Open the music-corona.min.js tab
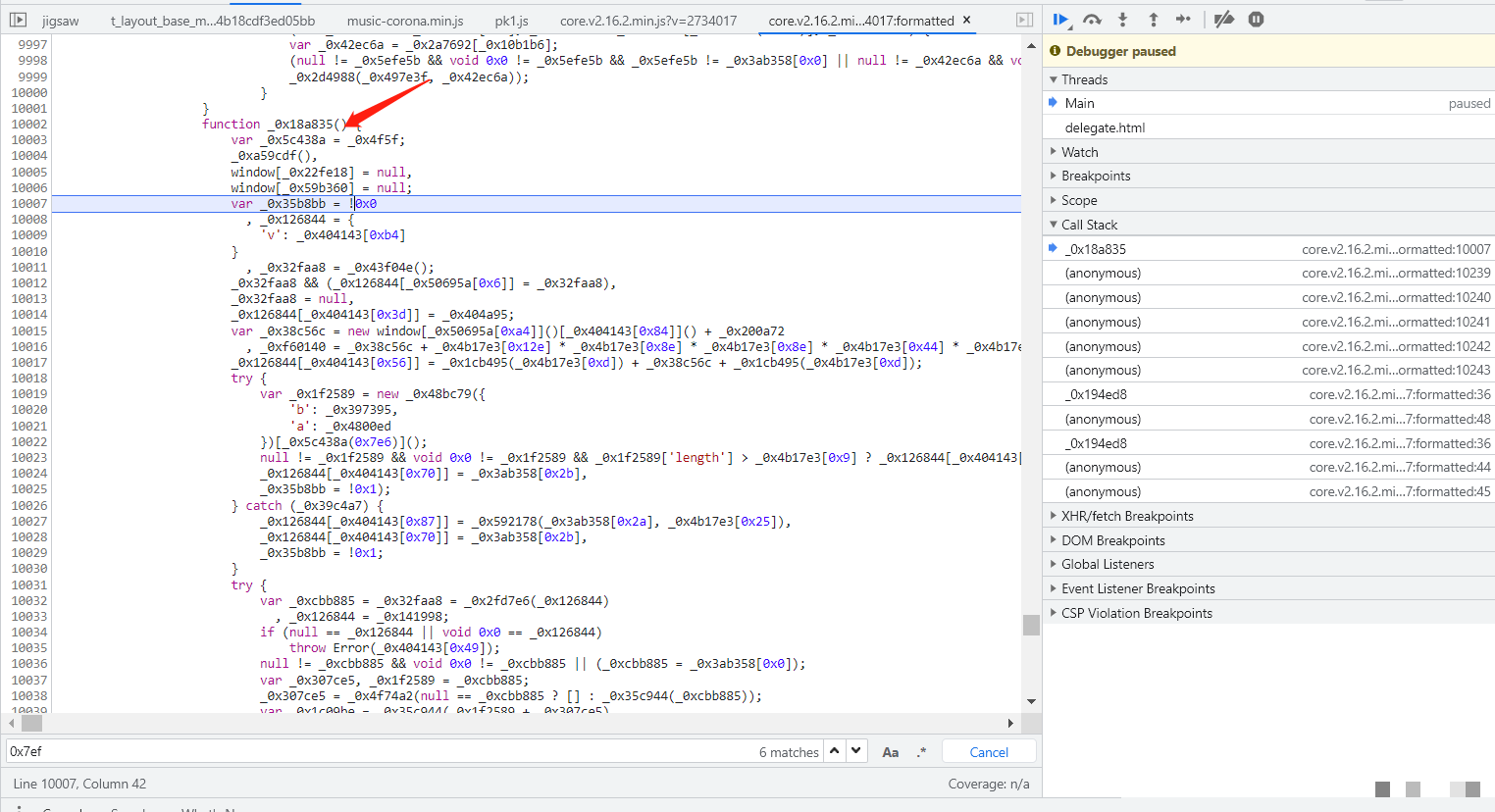The image size is (1495, 812). coord(404,21)
